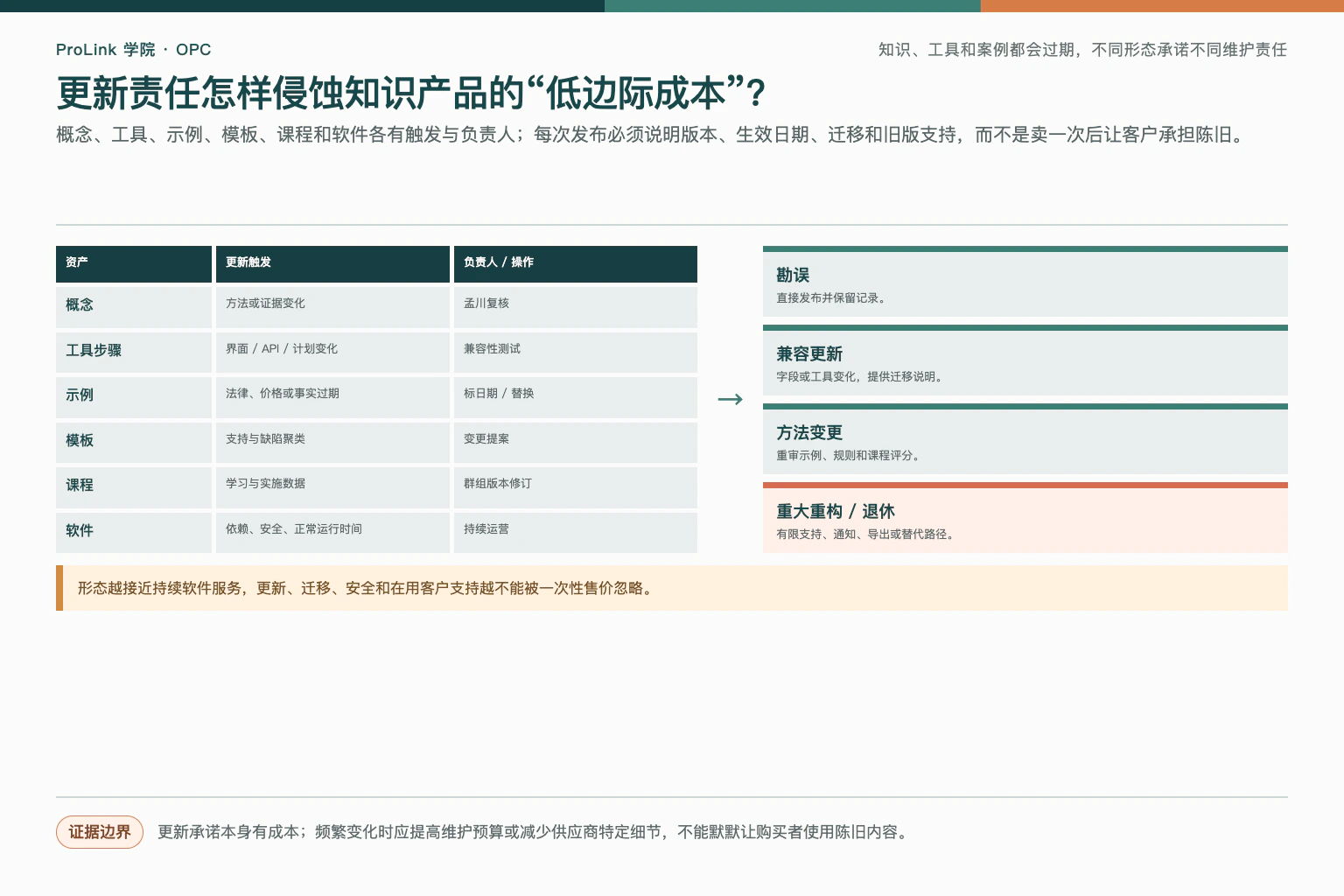
Task: Click the 更新触发 column header
Action: click(x=332, y=263)
